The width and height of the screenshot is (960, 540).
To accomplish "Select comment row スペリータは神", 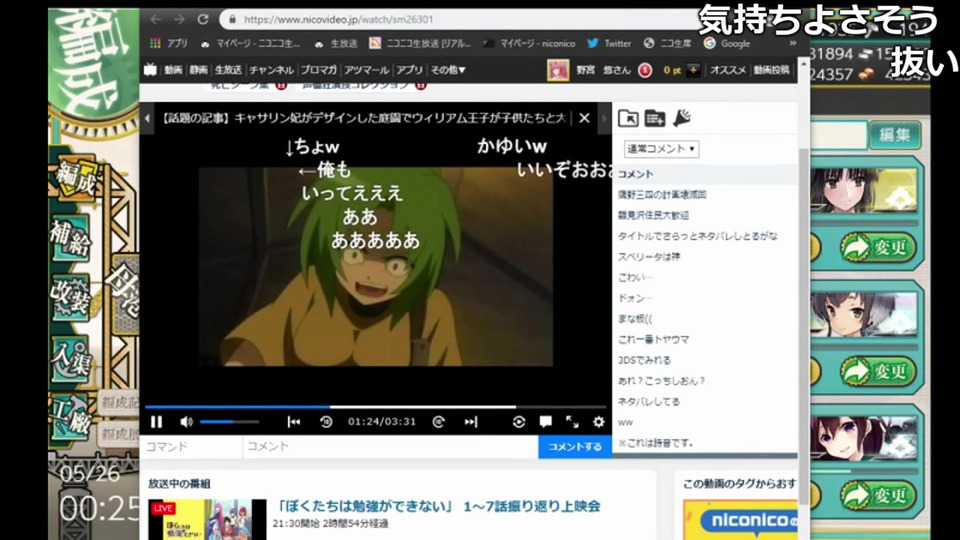I will (x=705, y=257).
